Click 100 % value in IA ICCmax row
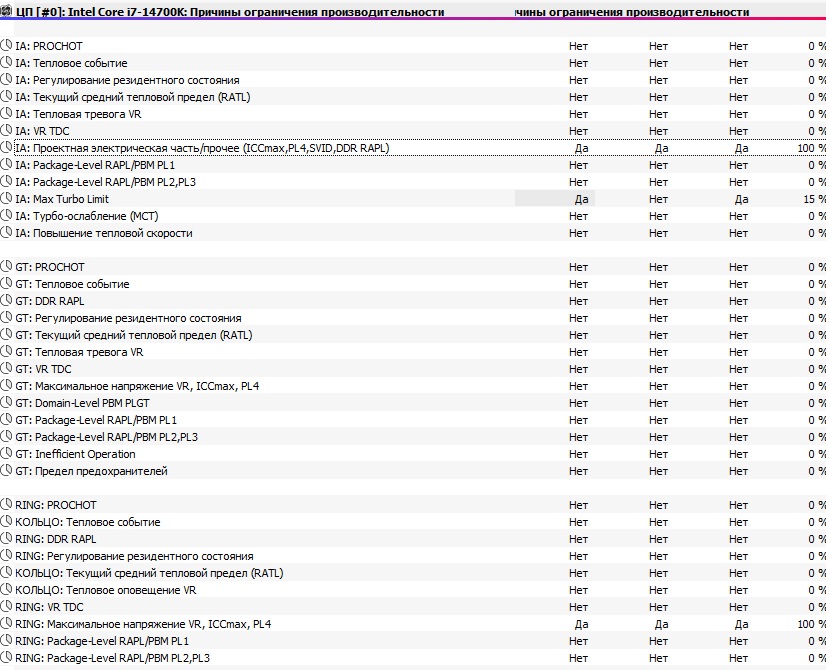This screenshot has height=670, width=829. pos(812,148)
